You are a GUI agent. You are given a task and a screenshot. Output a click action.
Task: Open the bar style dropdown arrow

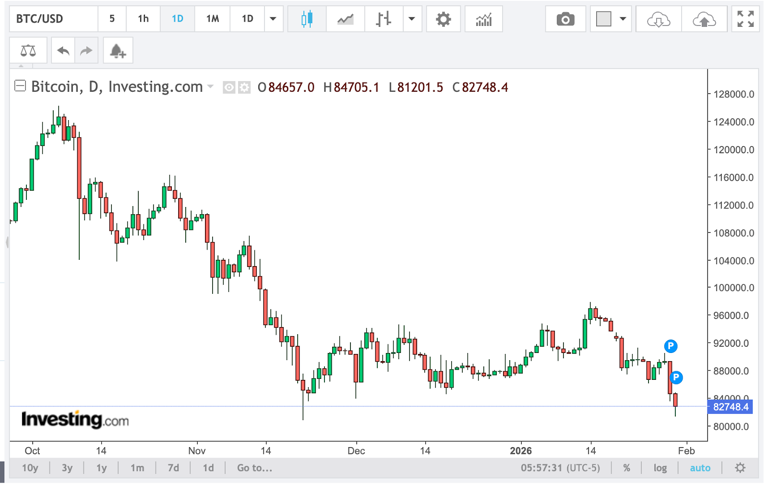point(412,19)
